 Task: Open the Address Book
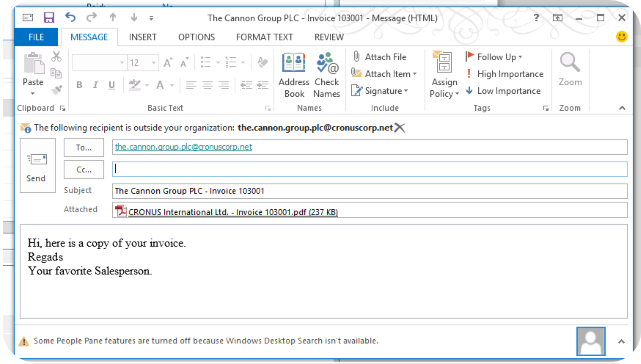click(294, 75)
